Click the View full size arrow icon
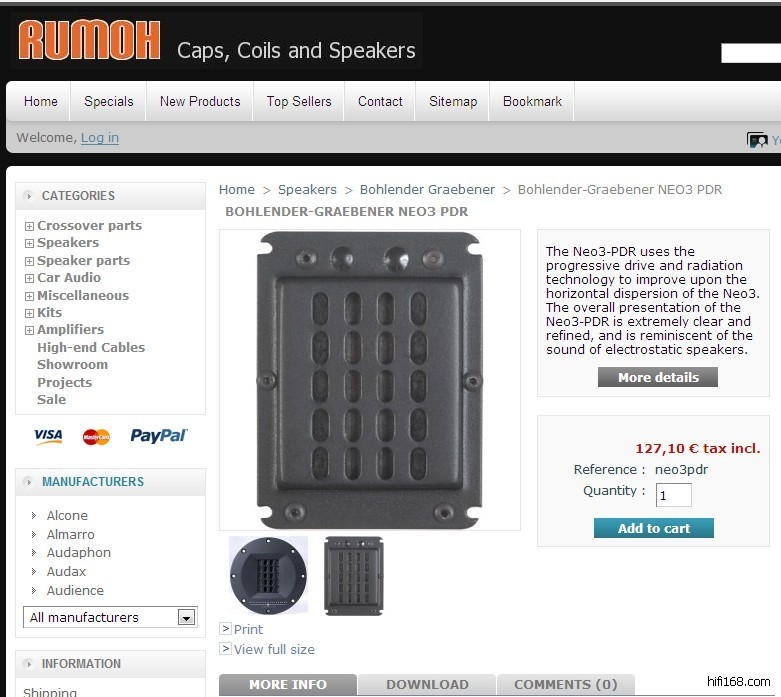The image size is (781, 697). (x=225, y=648)
